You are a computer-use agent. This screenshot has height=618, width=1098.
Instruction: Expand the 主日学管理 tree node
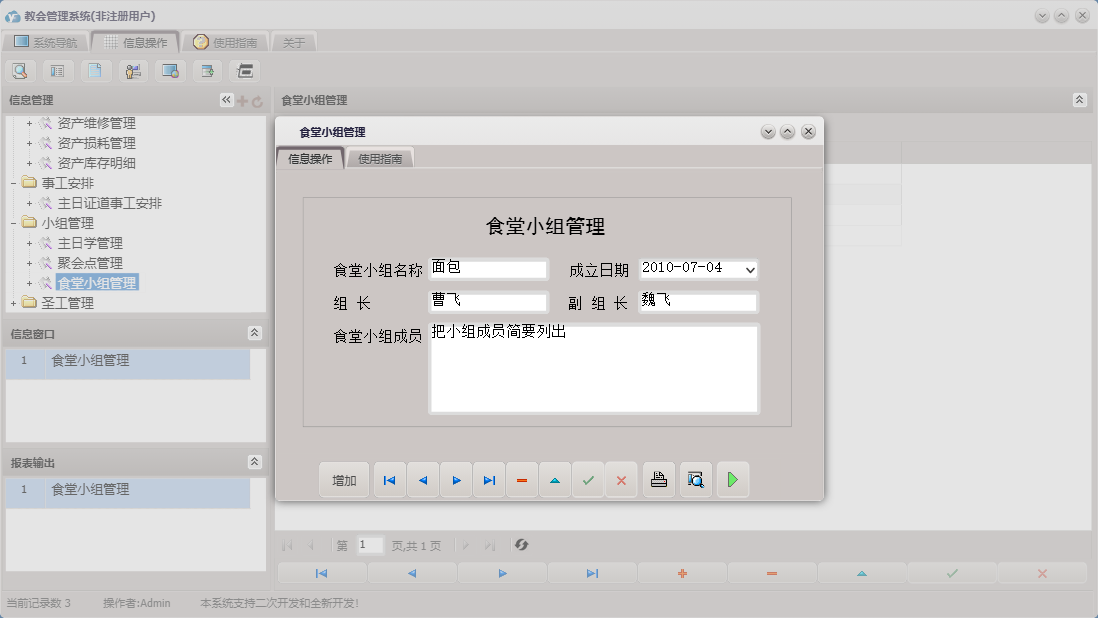pos(29,244)
